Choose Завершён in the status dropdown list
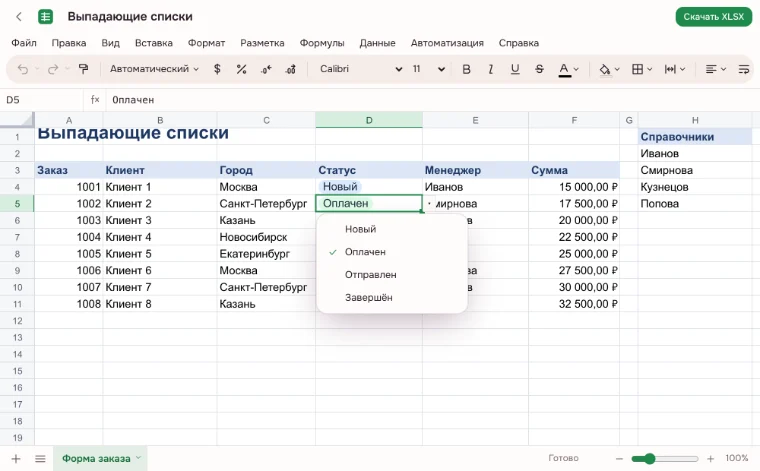The height and width of the screenshot is (471, 760). pyautogui.click(x=392, y=298)
